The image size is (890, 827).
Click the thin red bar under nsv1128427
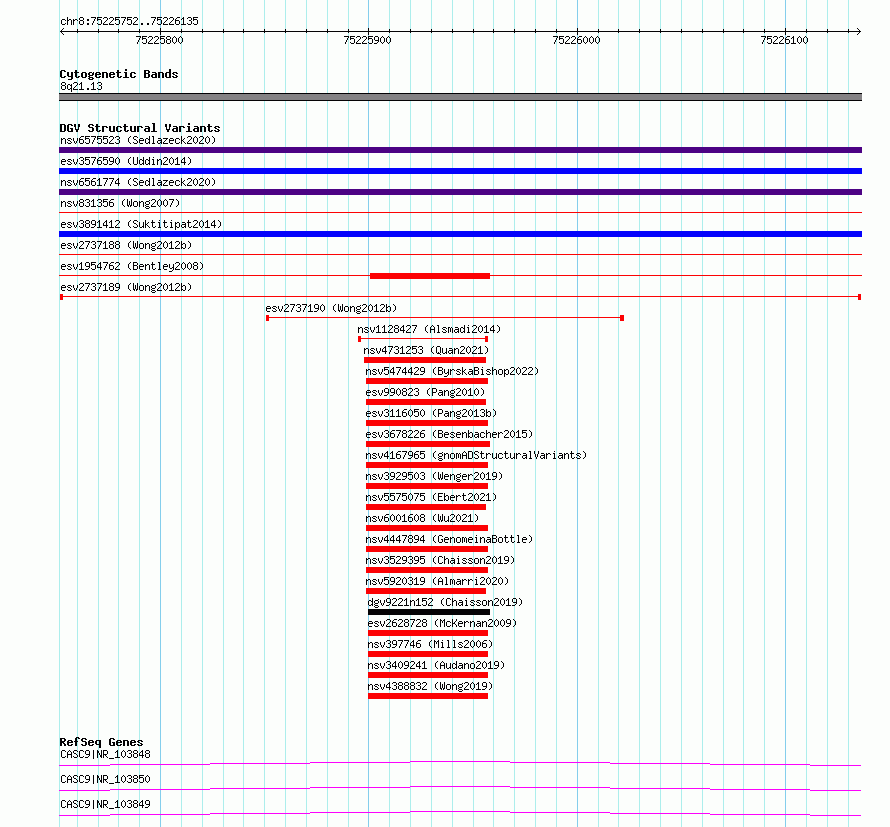point(423,339)
